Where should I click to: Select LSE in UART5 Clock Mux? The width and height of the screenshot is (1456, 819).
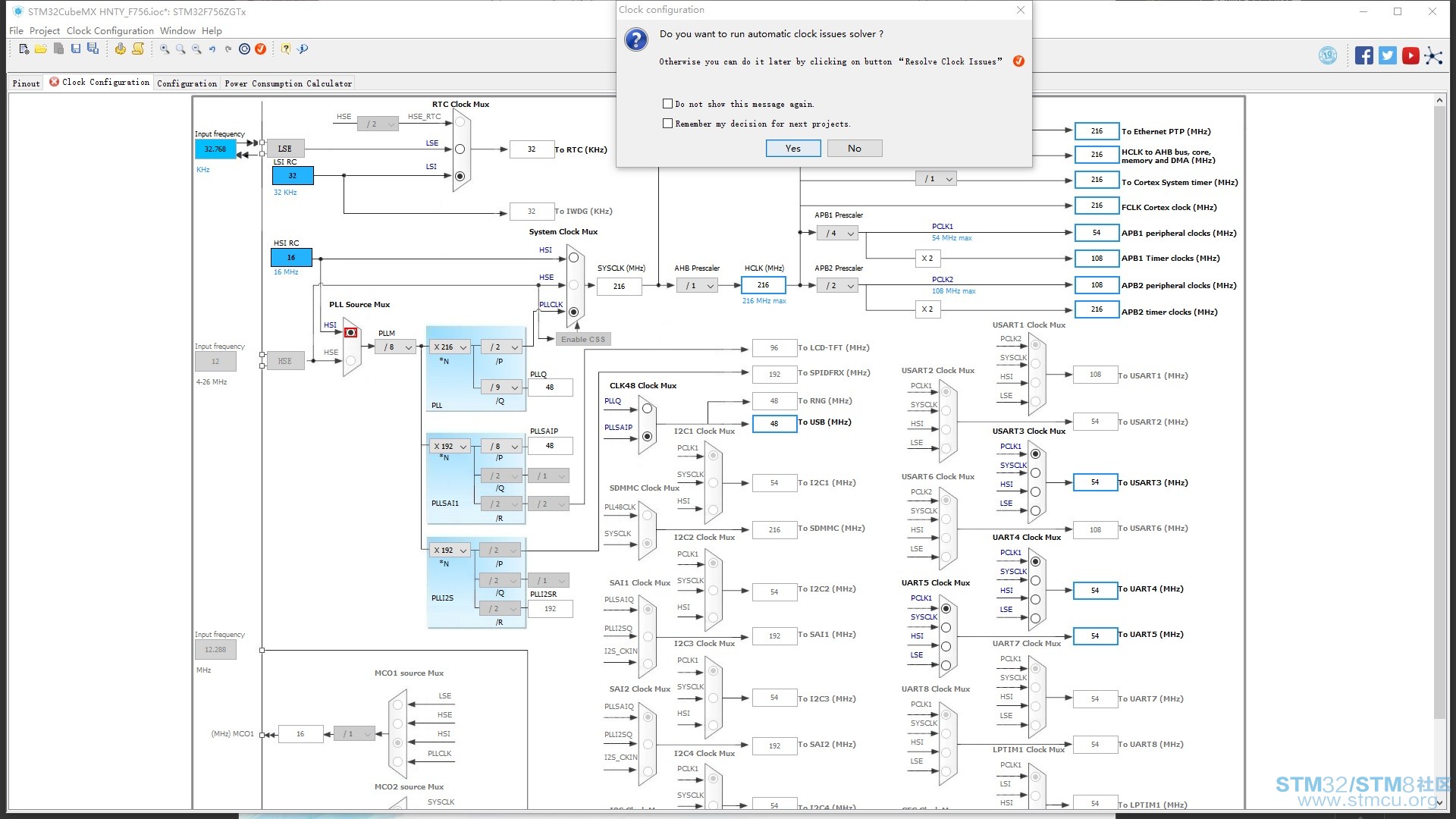(946, 665)
